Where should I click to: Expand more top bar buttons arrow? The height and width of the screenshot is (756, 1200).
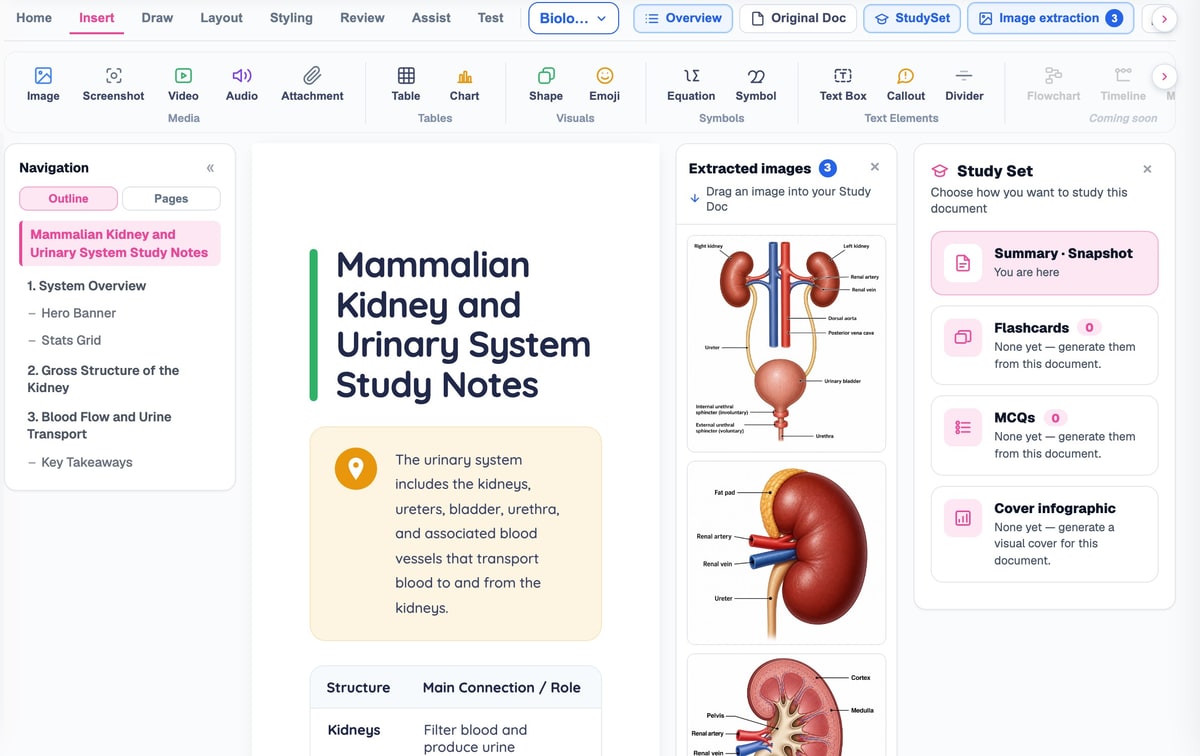[x=1164, y=19]
